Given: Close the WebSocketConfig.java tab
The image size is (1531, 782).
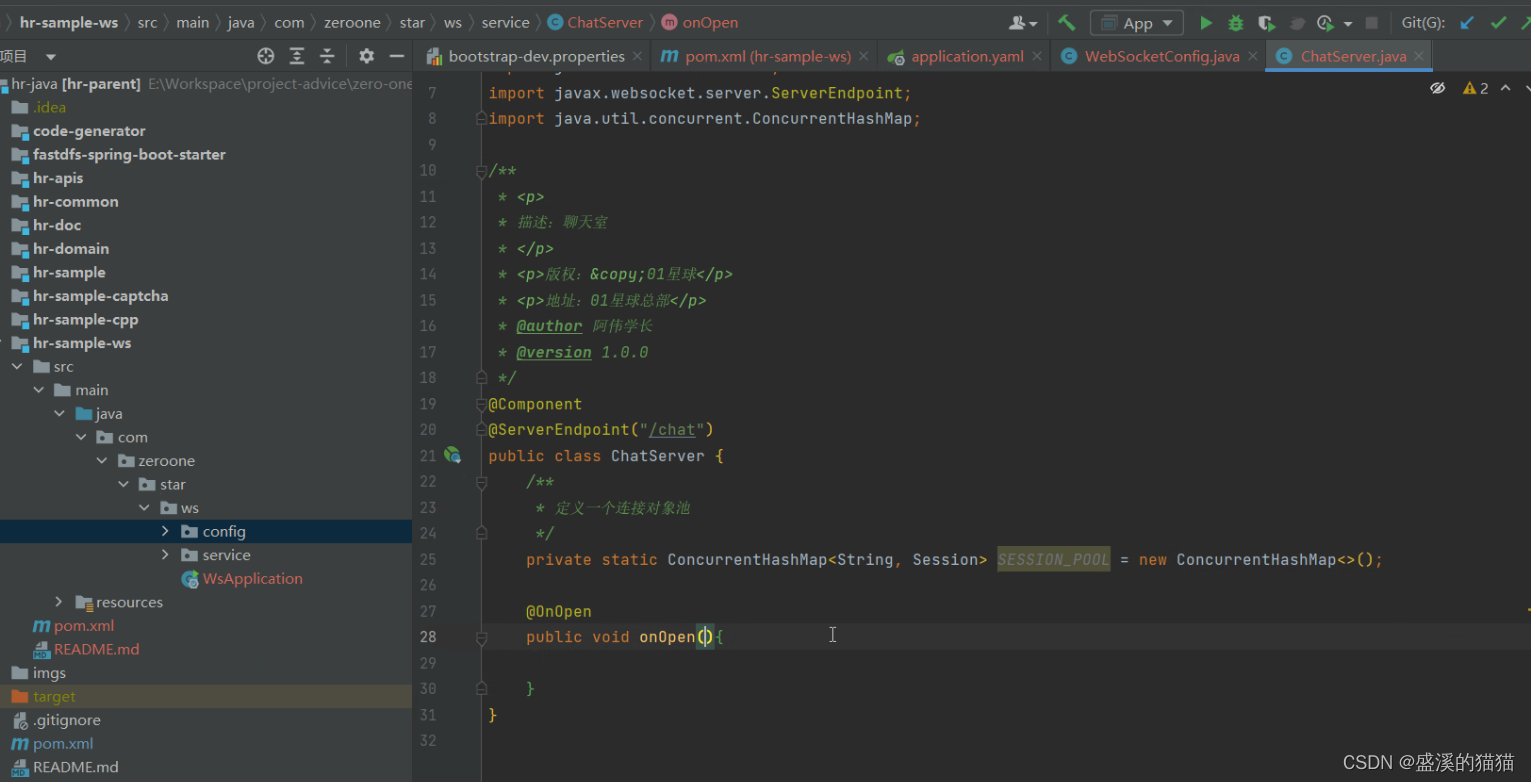Looking at the screenshot, I should [x=1253, y=57].
